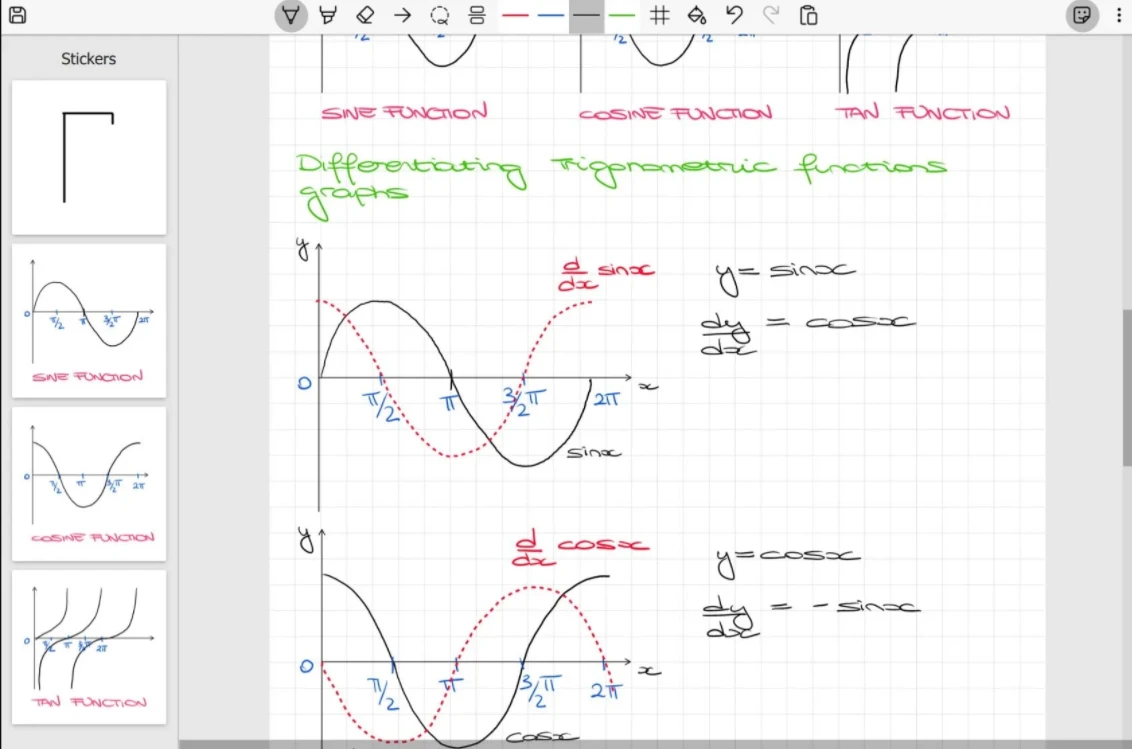Click the Stickers panel heading
Image resolution: width=1132 pixels, height=749 pixels.
(x=88, y=59)
